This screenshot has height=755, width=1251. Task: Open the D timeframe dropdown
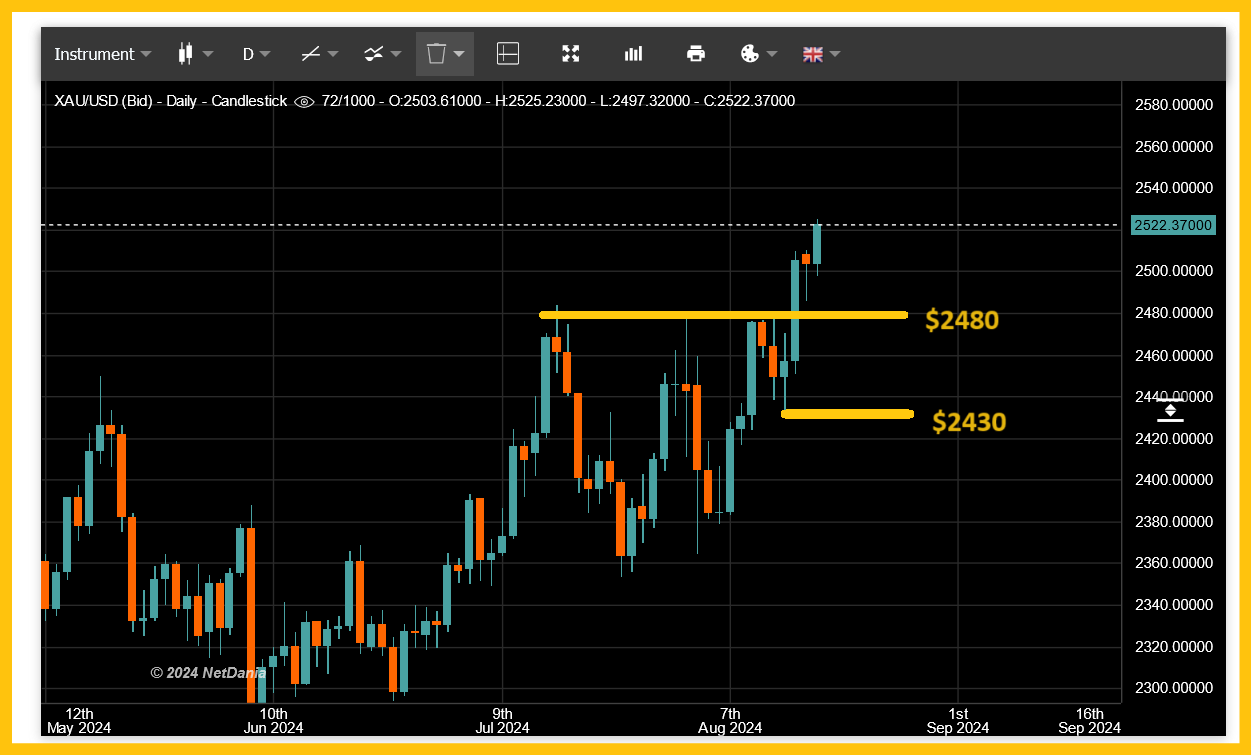pyautogui.click(x=256, y=54)
